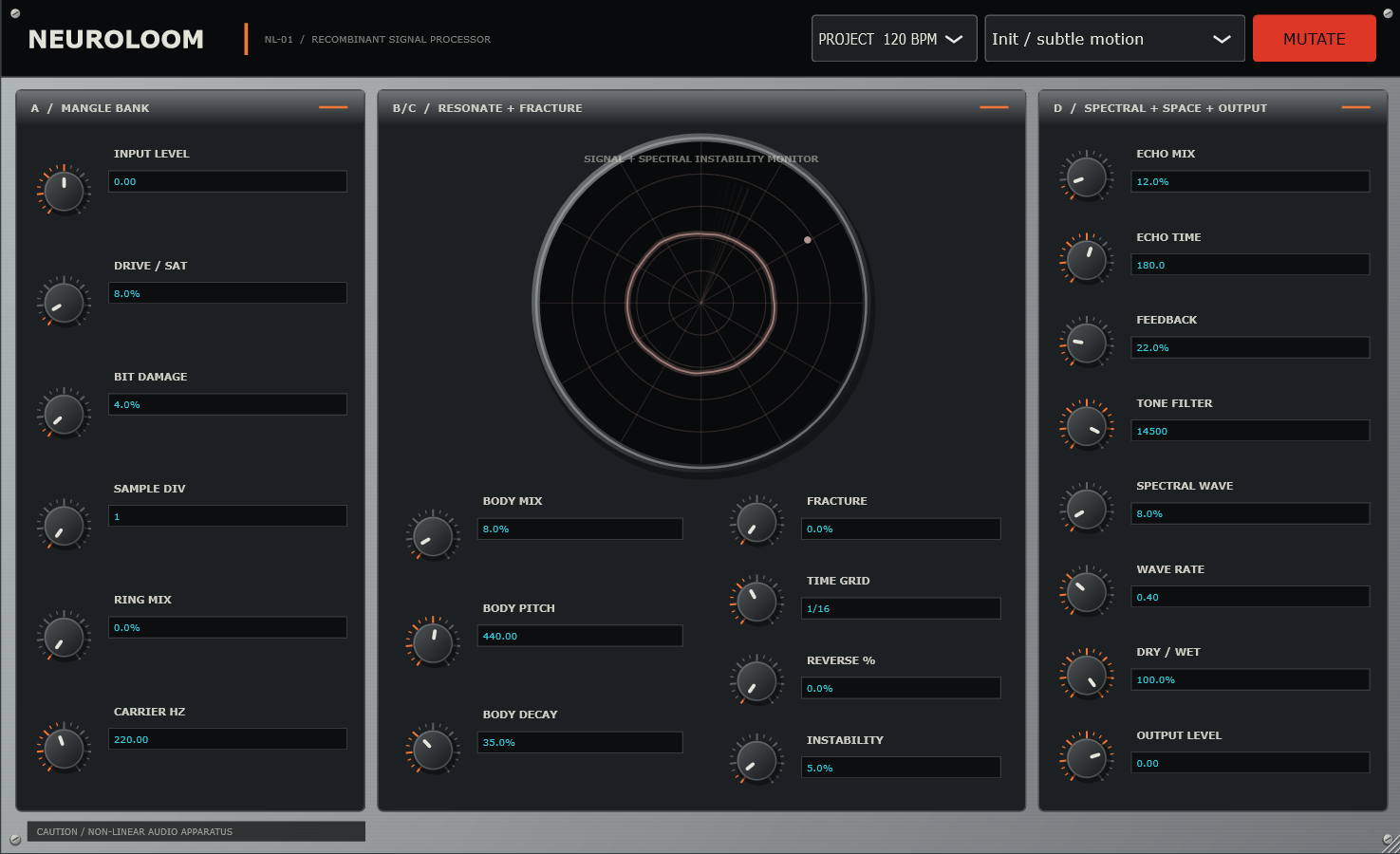Click the RING MIX value field

coord(228,627)
